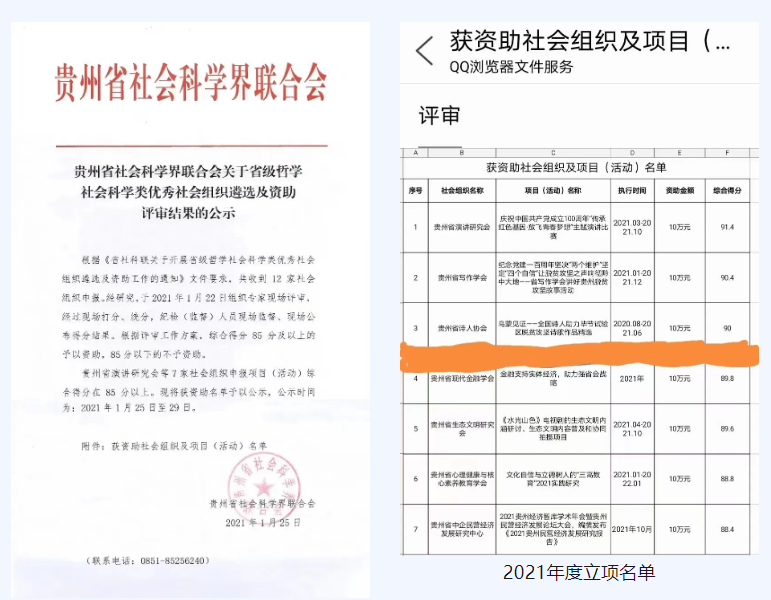771x600 pixels.
Task: Select column F header
Action: [726, 153]
